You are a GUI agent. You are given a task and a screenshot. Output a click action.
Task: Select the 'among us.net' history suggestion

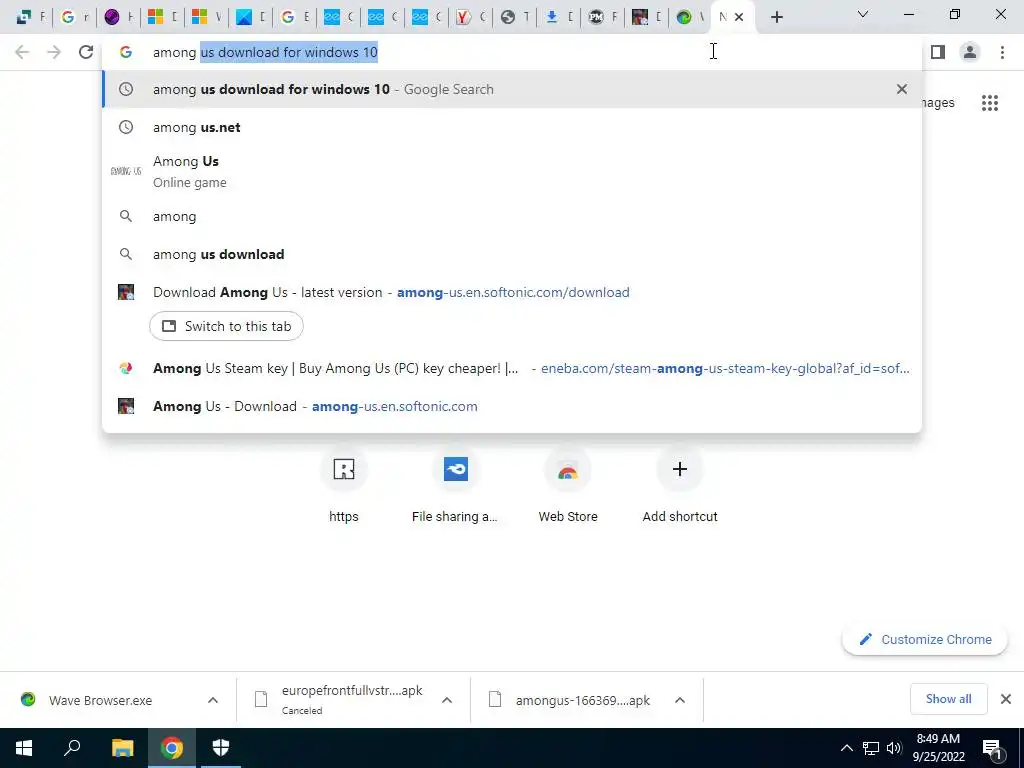click(512, 127)
